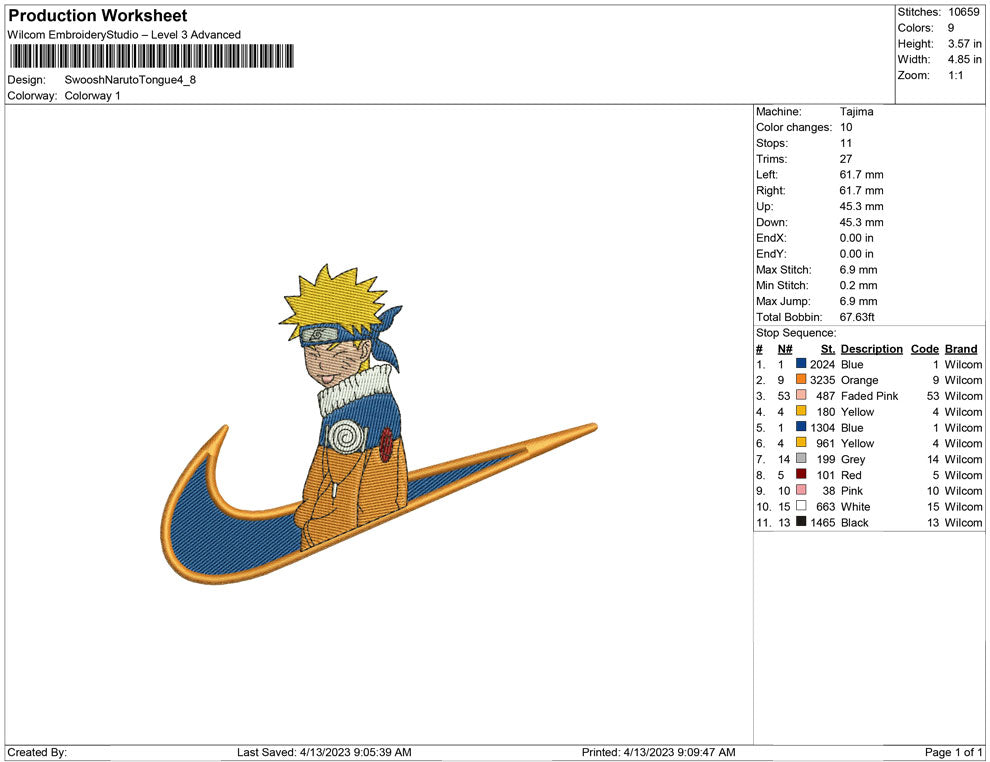Click the St. column header
This screenshot has width=990, height=762.
point(828,348)
